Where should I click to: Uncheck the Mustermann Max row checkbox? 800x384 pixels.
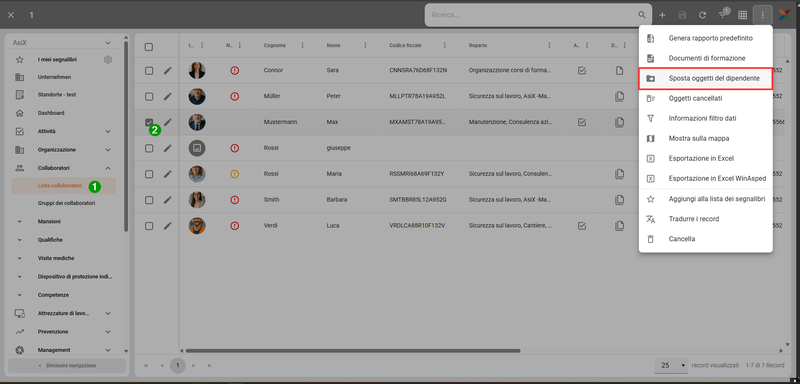148,122
